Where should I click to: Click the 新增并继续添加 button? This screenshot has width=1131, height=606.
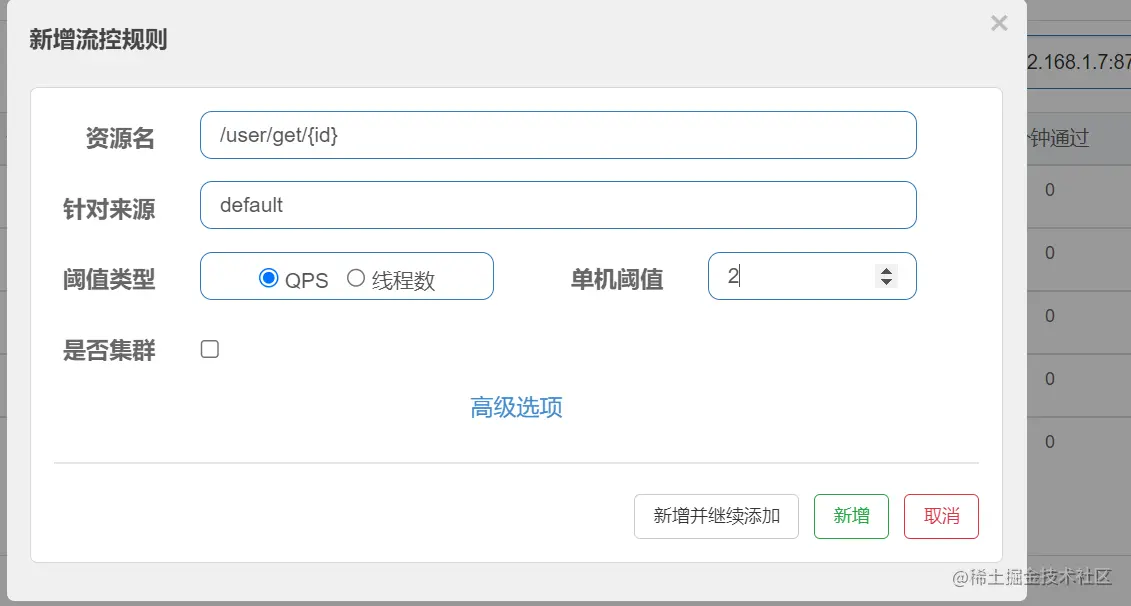pos(716,517)
